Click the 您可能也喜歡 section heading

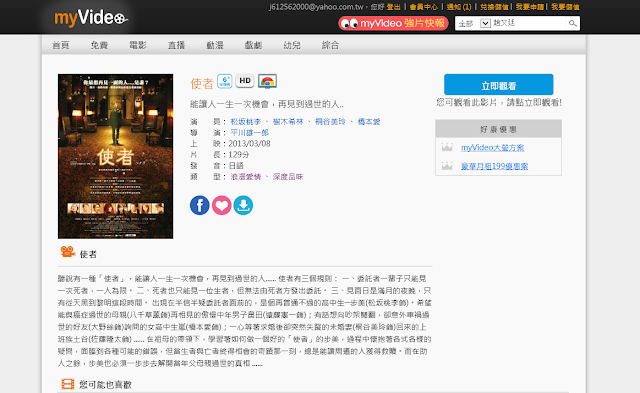click(105, 384)
